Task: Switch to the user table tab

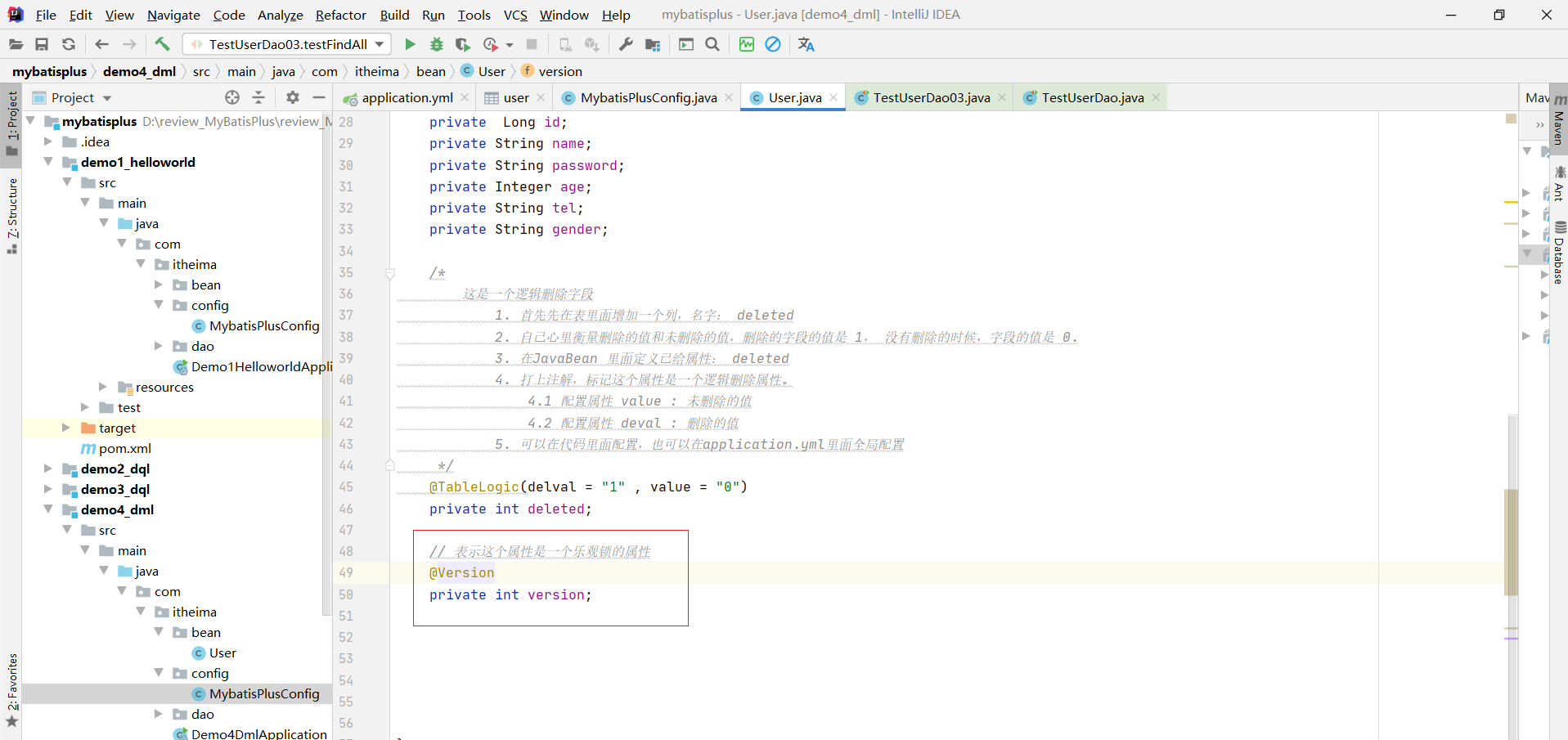Action: point(515,97)
